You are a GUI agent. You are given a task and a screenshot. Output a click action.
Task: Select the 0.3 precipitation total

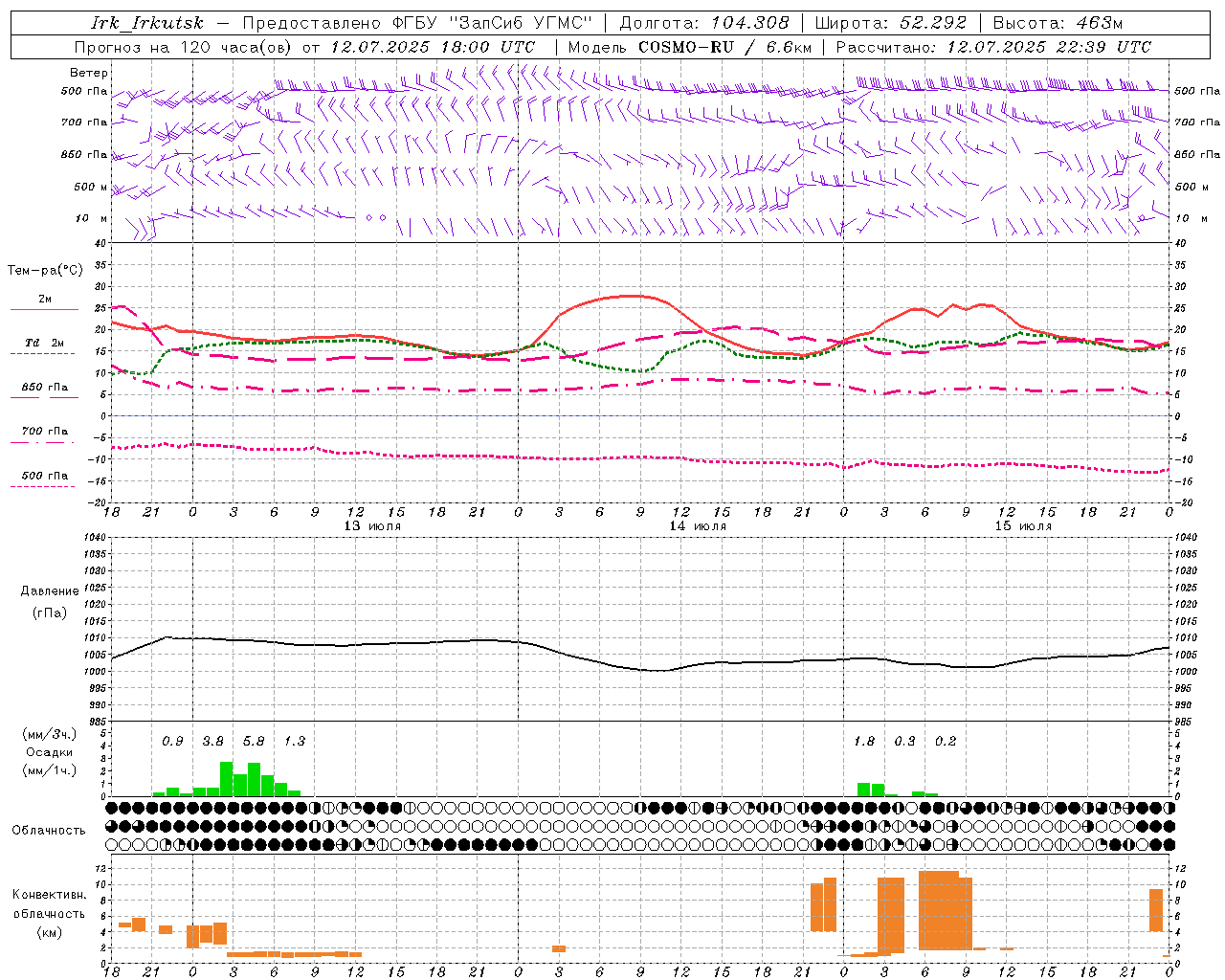[x=904, y=741]
